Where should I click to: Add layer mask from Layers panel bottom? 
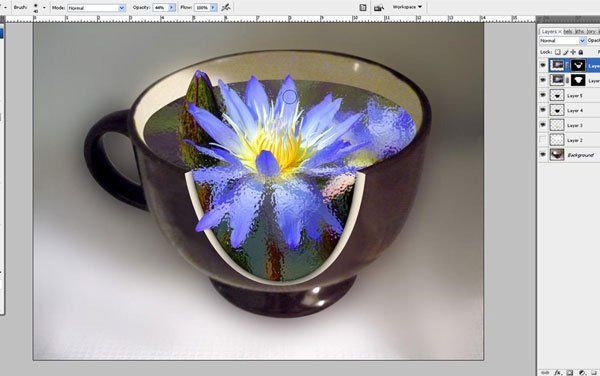click(570, 372)
